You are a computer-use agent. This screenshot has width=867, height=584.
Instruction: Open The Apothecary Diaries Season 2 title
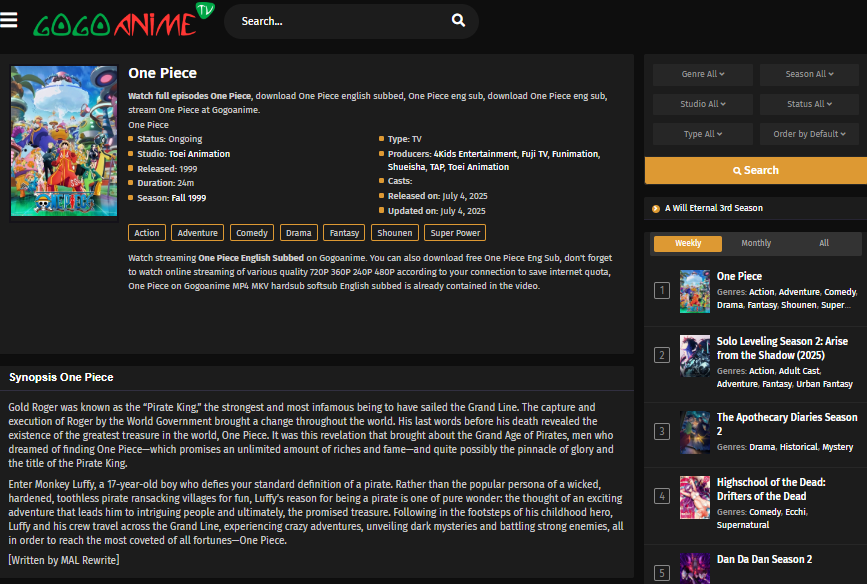[x=787, y=424]
